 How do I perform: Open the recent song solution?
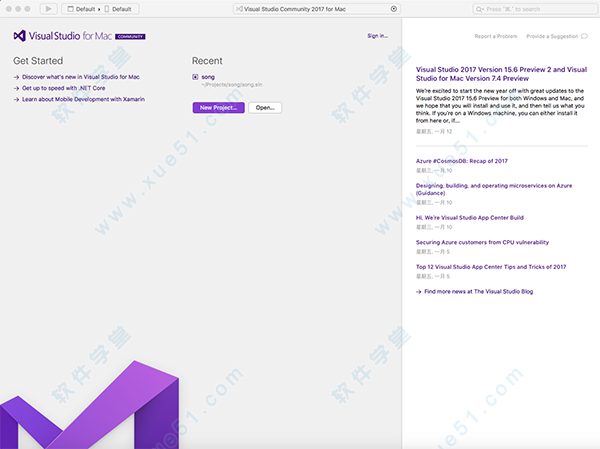208,77
